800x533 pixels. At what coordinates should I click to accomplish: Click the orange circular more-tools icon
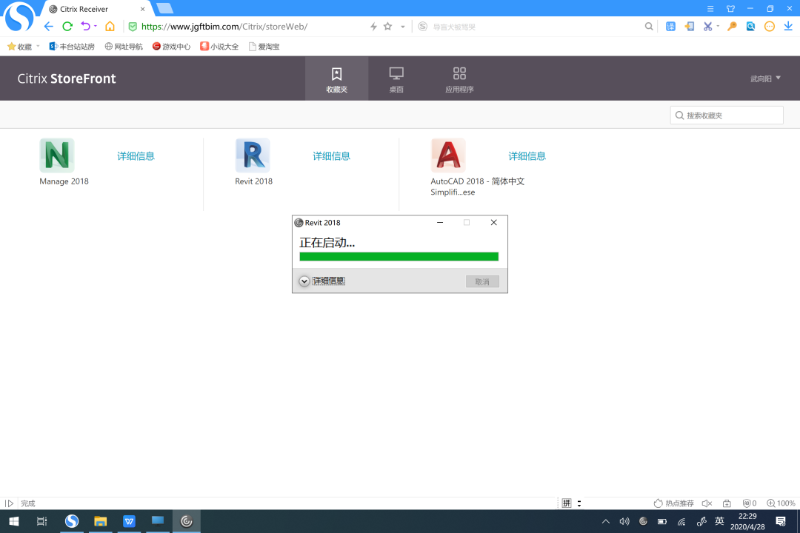pyautogui.click(x=769, y=27)
